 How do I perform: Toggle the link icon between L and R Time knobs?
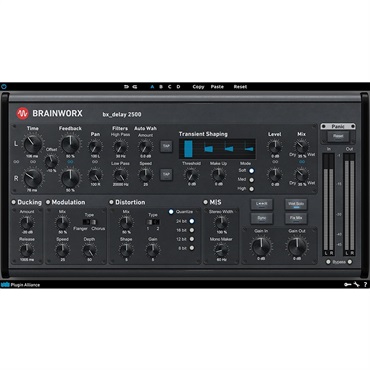33,162
